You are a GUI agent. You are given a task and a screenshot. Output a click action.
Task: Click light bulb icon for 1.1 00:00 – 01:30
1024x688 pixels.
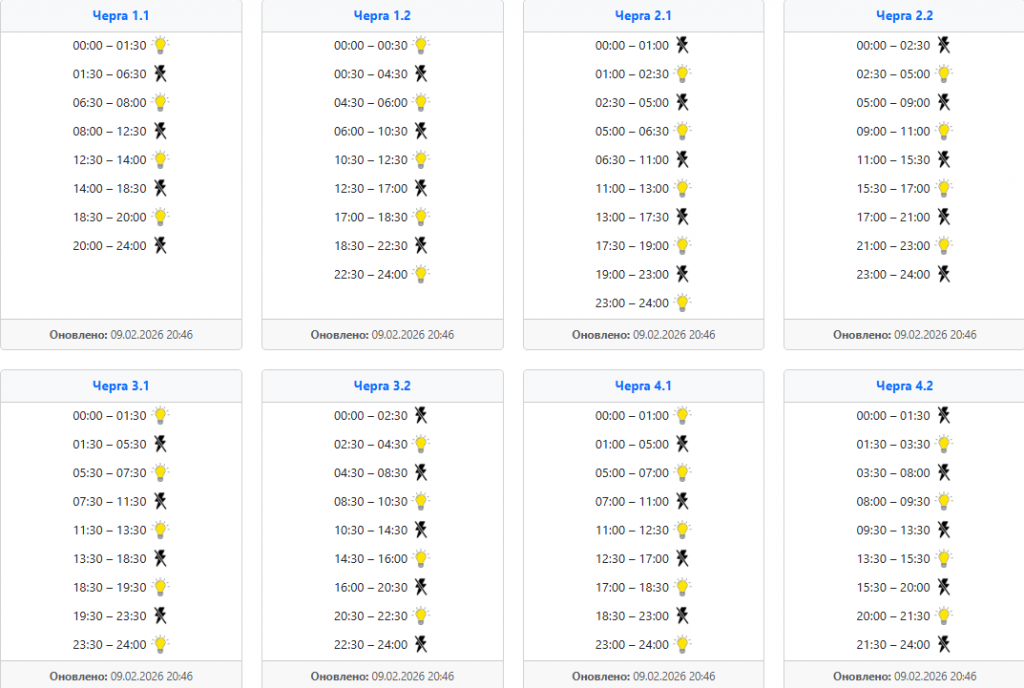point(160,45)
